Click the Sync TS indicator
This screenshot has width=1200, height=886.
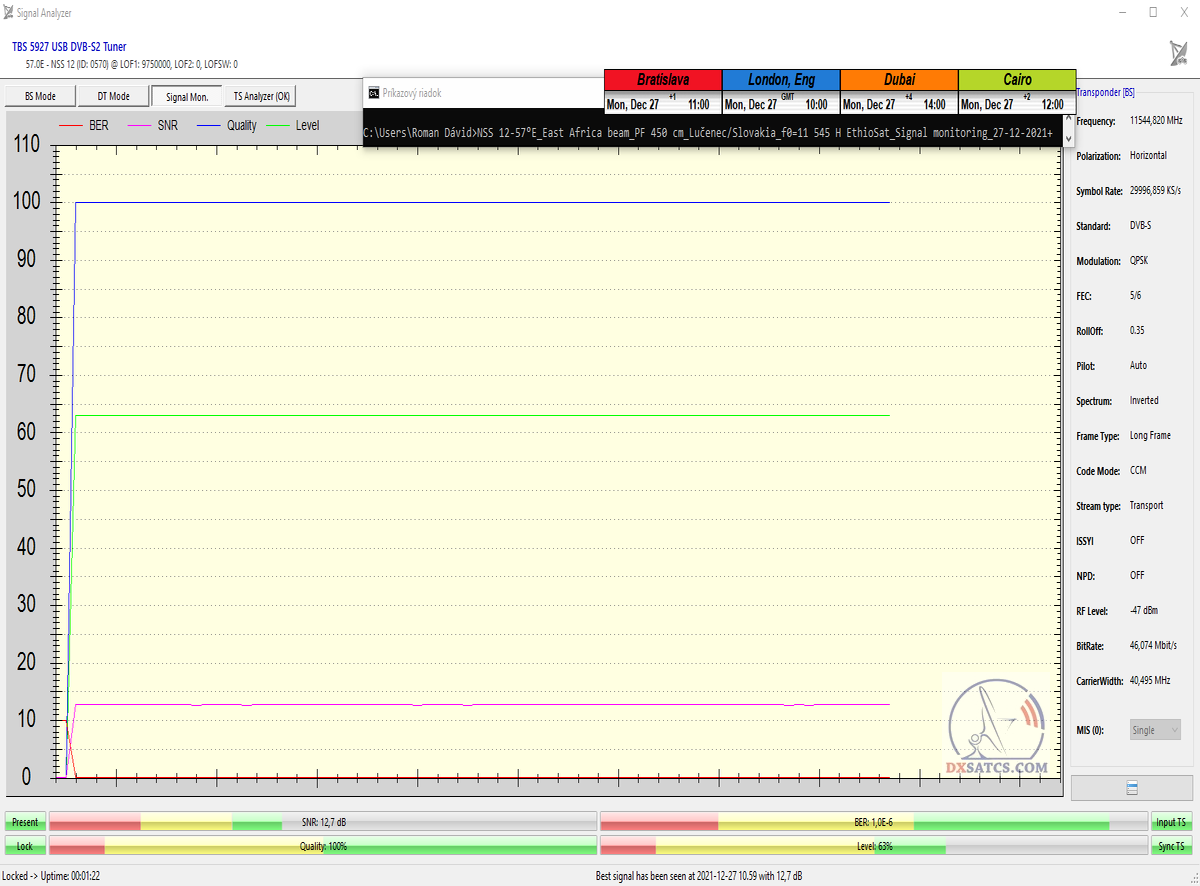coord(1171,846)
